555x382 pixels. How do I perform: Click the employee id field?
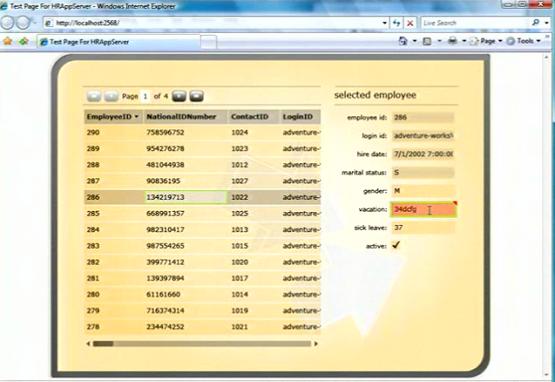(423, 117)
